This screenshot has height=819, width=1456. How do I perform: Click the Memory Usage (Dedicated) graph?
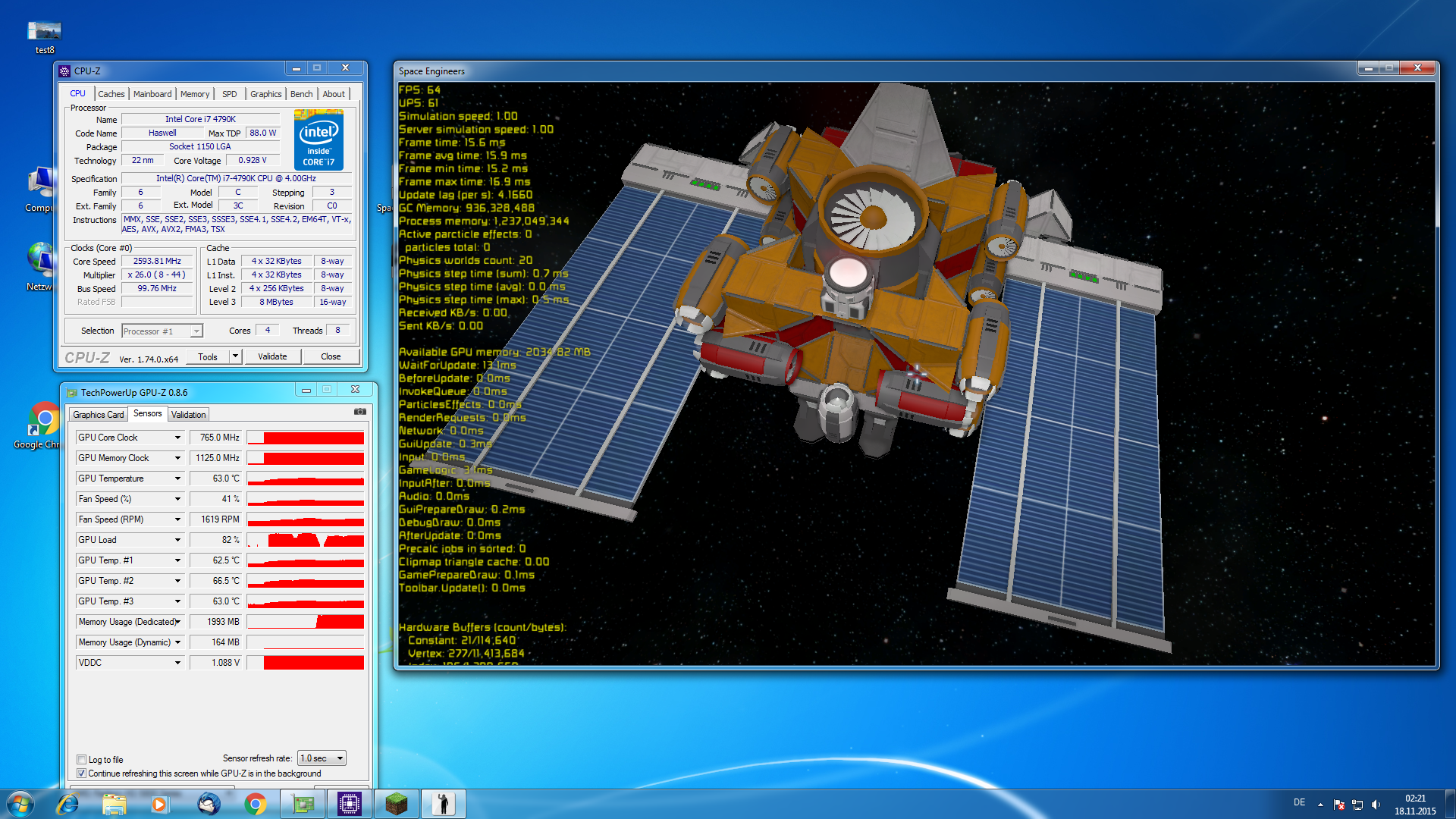[x=306, y=622]
